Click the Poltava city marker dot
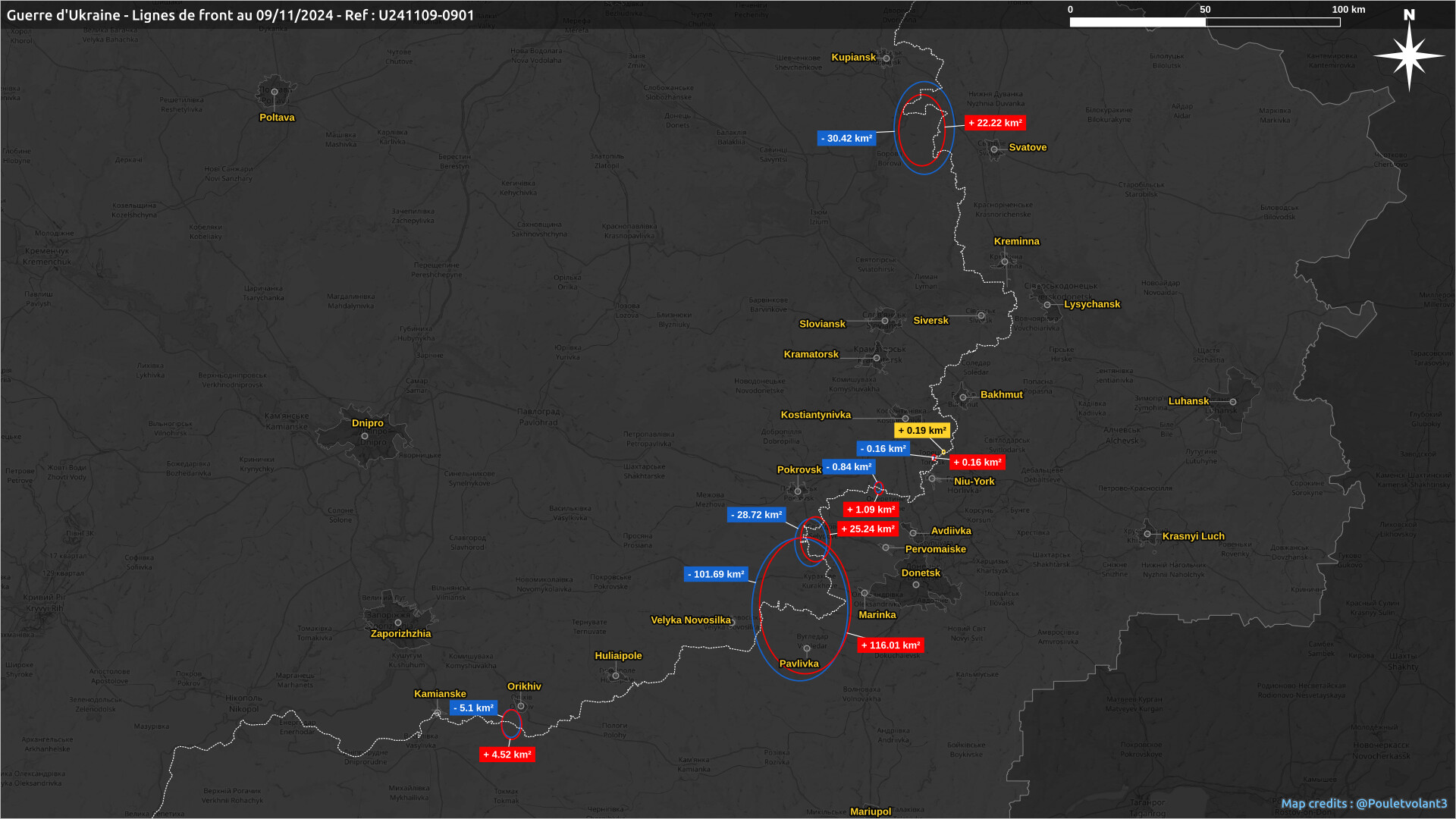Image resolution: width=1456 pixels, height=819 pixels. 275,92
